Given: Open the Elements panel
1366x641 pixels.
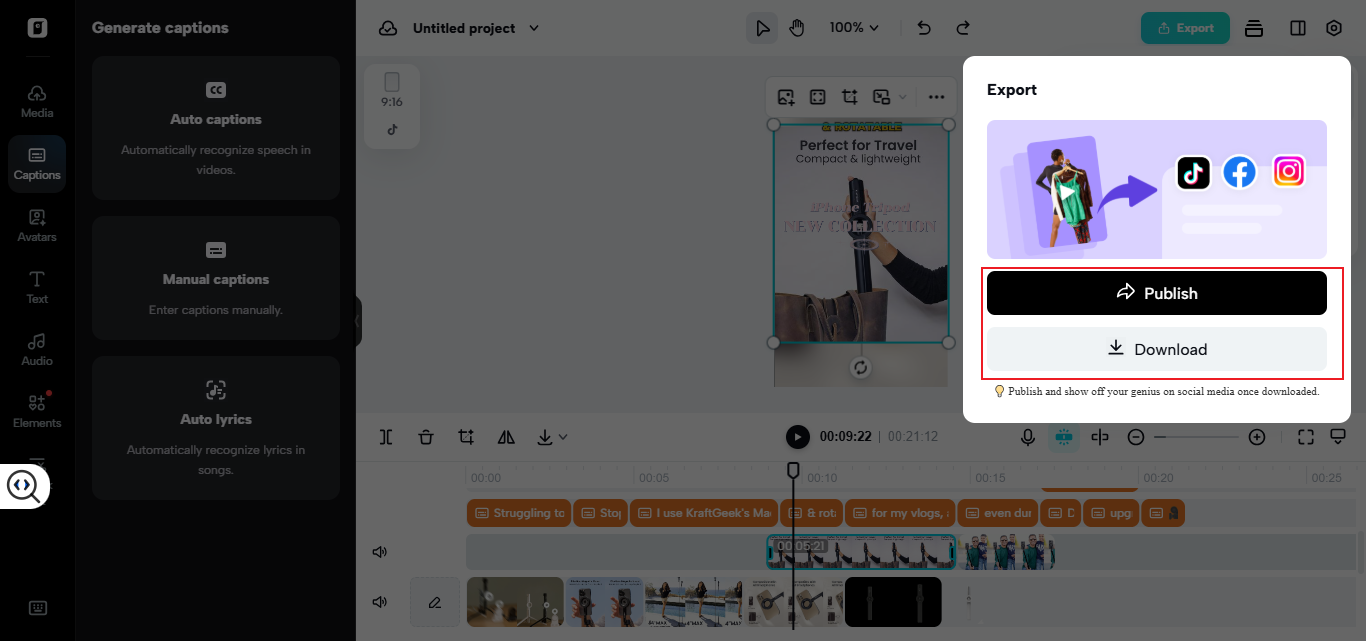Looking at the screenshot, I should click(x=37, y=411).
